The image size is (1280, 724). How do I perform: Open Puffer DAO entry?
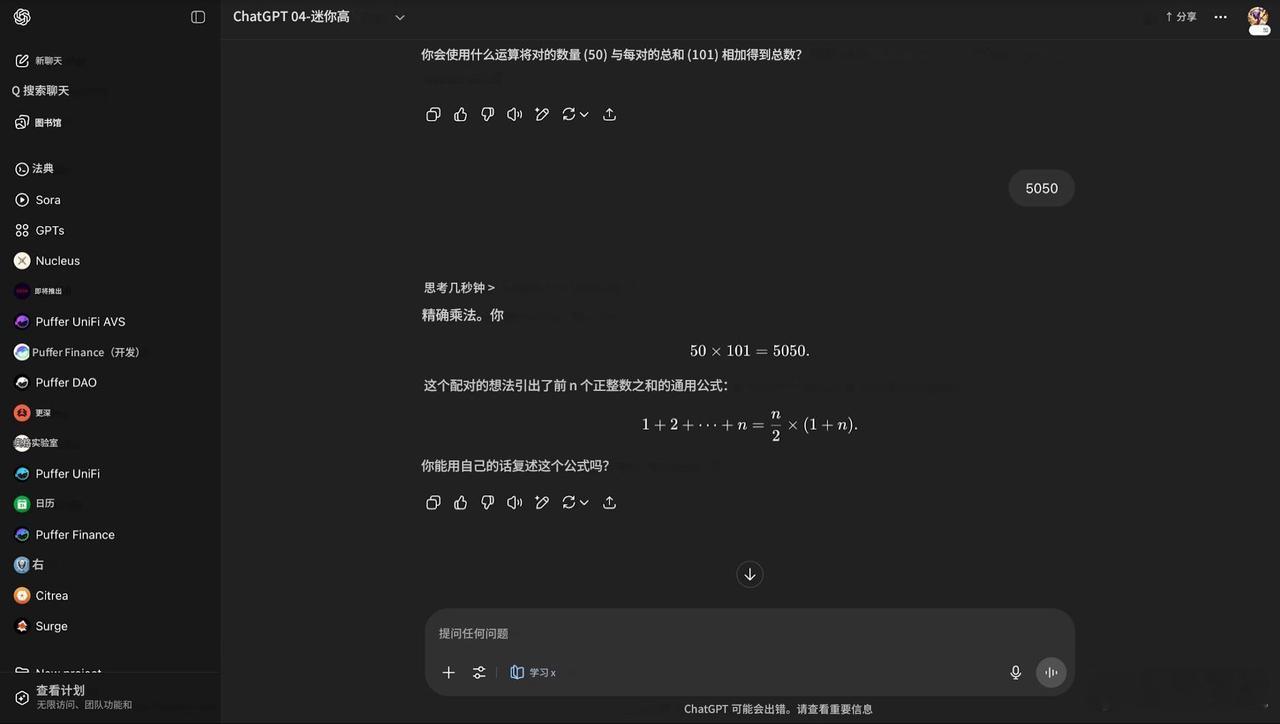56,382
